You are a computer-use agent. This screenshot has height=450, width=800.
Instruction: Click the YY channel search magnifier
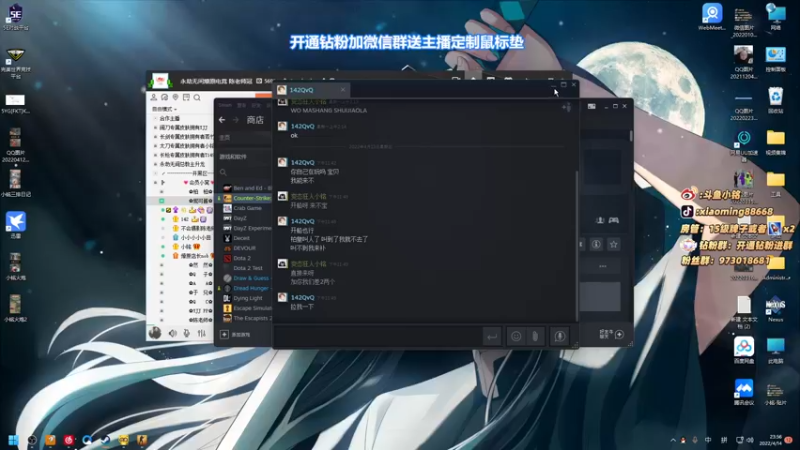point(197,97)
